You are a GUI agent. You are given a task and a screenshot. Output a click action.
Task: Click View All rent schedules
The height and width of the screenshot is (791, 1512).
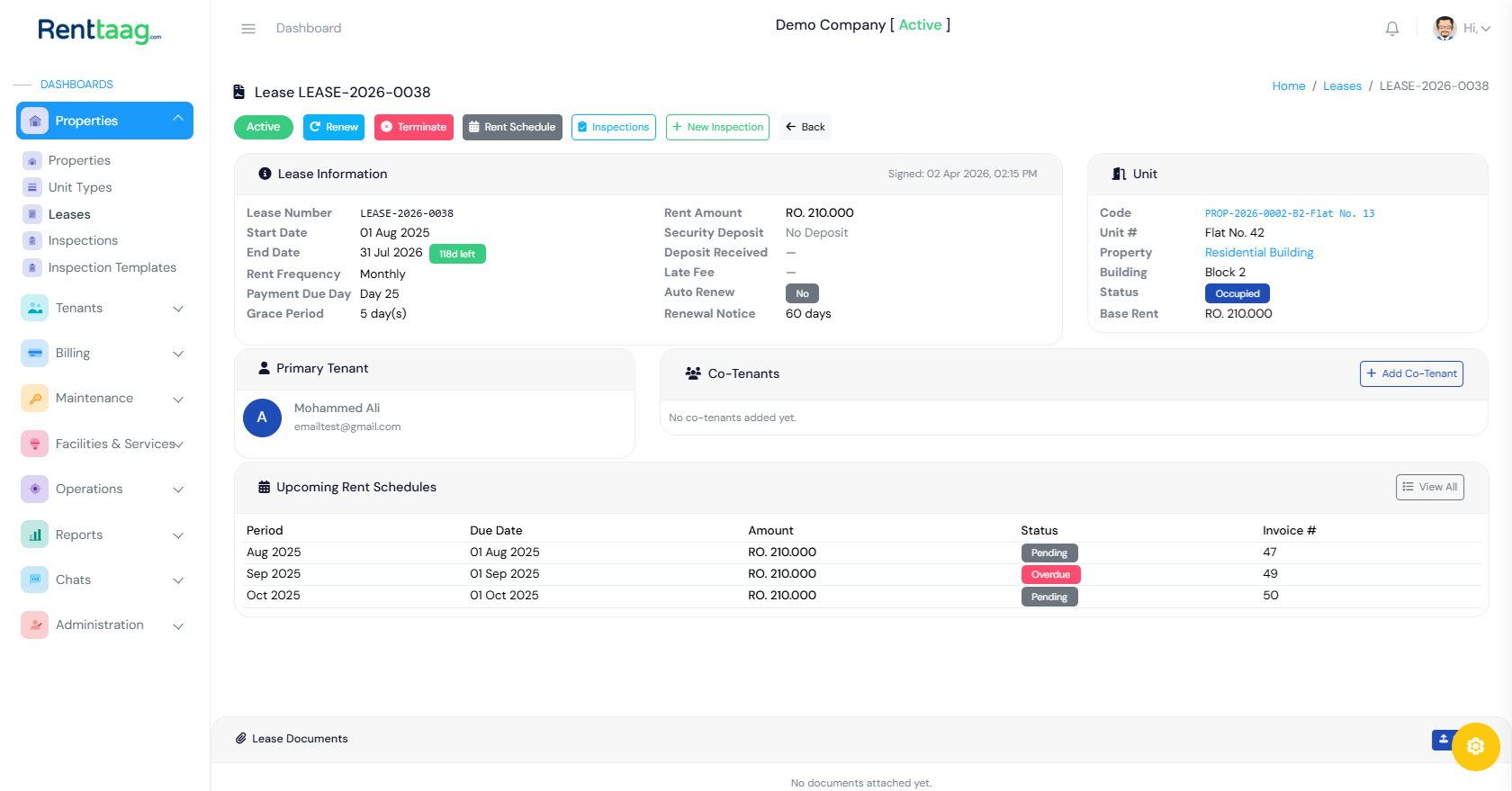point(1429,487)
